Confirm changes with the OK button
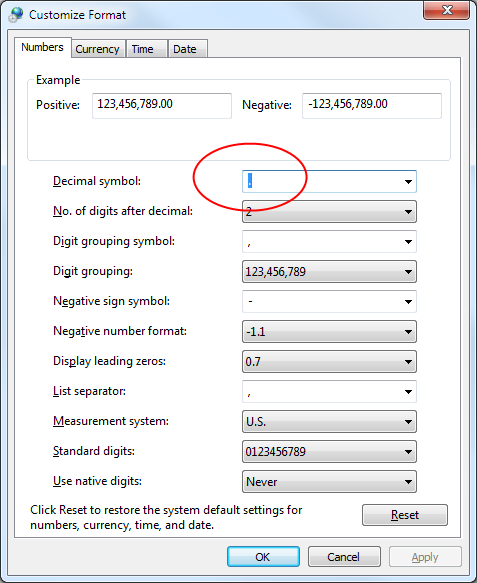The image size is (477, 583). (x=263, y=557)
